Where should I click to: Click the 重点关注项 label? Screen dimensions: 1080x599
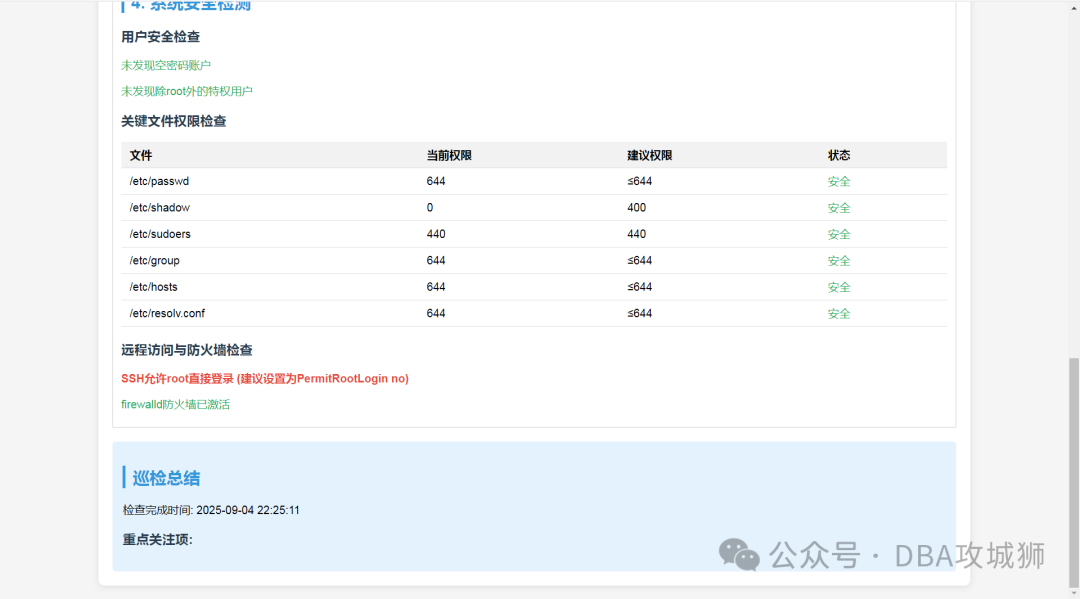click(x=158, y=540)
